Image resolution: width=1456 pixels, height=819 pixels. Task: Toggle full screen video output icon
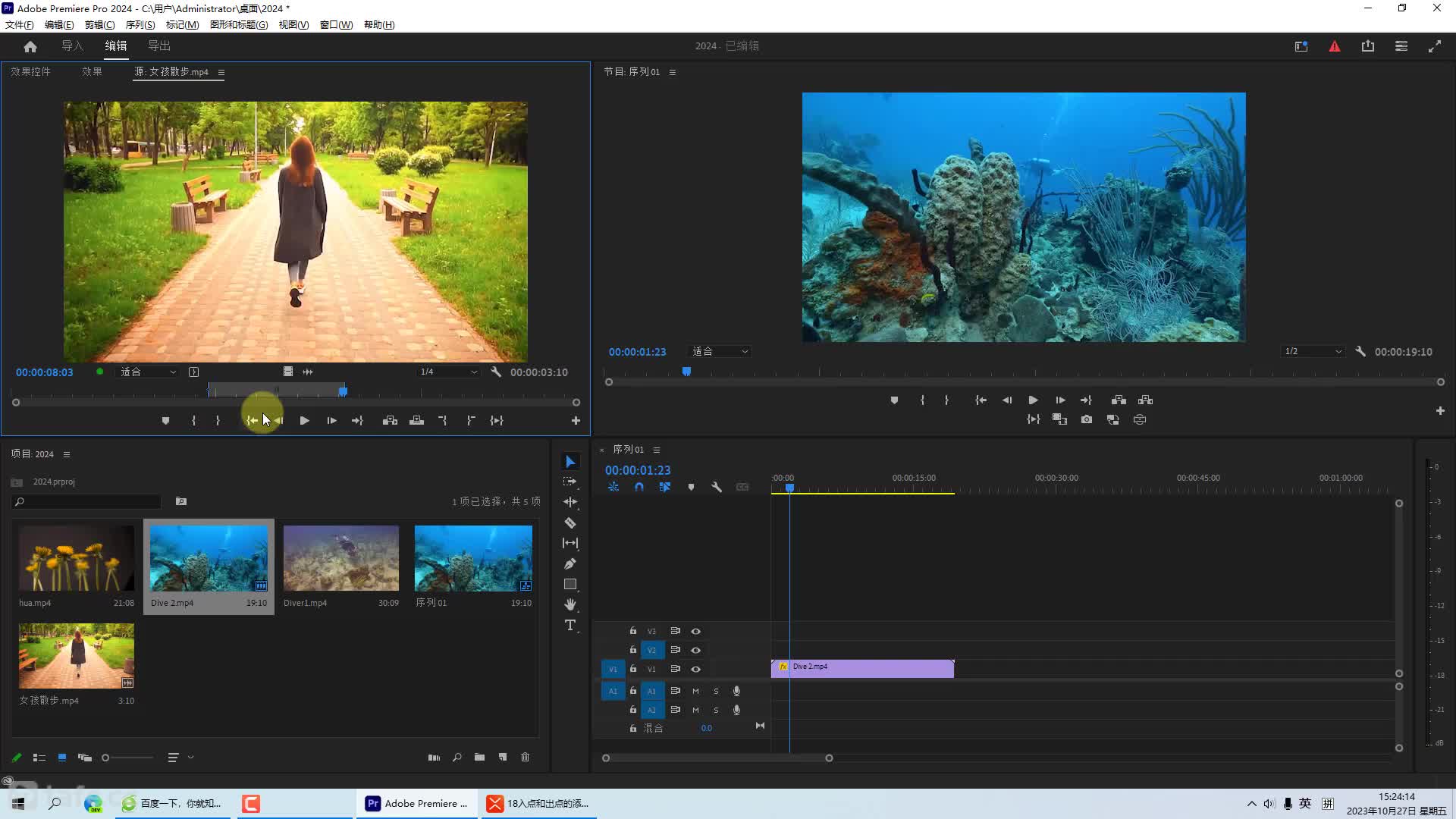coord(1435,46)
